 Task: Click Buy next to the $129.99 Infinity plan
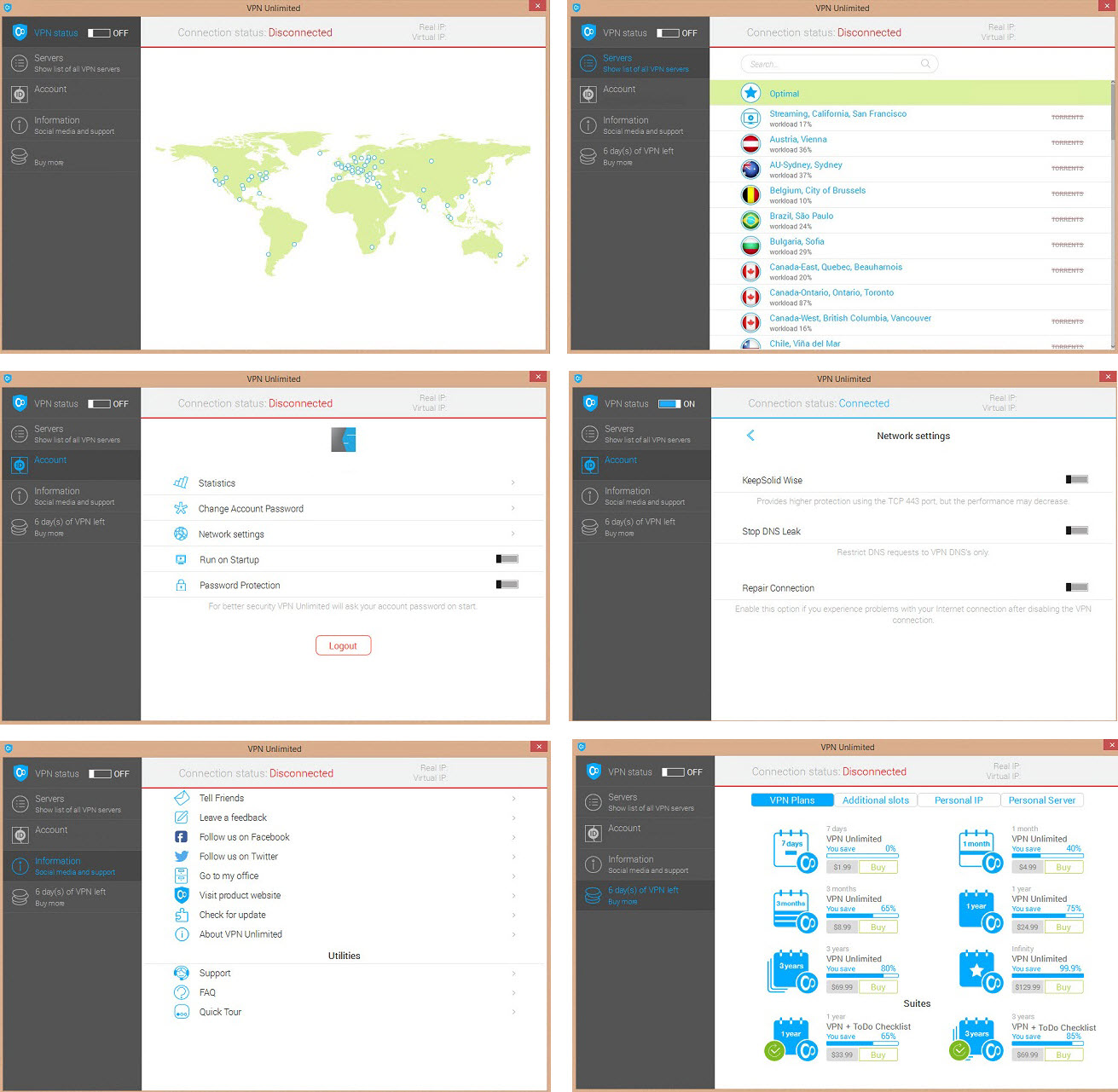point(1063,987)
